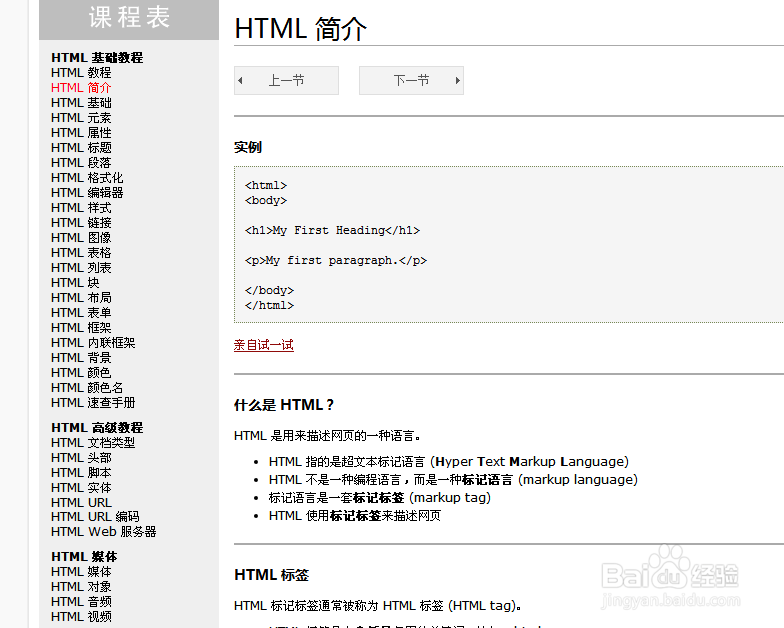Image resolution: width=784 pixels, height=628 pixels.
Task: Open HTML 布局 lesson
Action: (x=81, y=298)
